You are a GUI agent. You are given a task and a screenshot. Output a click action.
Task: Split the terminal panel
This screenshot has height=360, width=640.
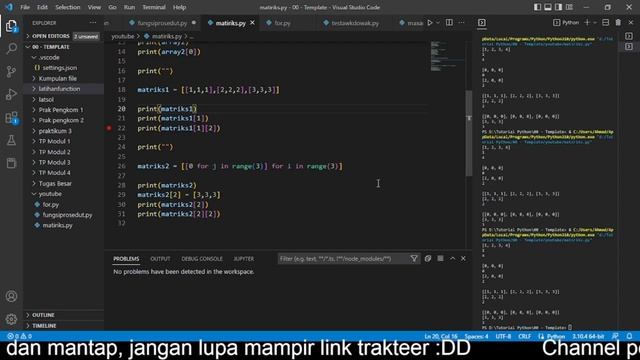(606, 23)
